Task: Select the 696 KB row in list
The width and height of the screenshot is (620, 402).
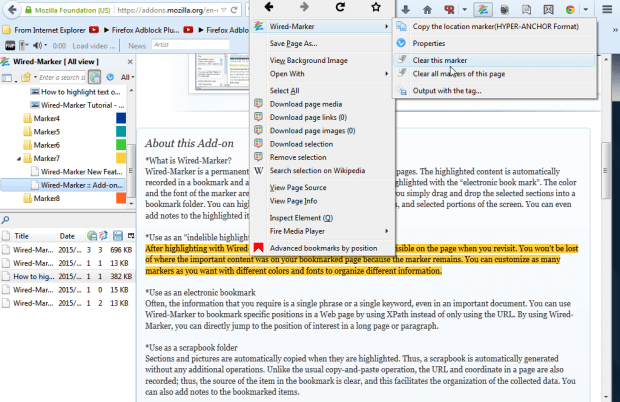Action: coord(68,250)
